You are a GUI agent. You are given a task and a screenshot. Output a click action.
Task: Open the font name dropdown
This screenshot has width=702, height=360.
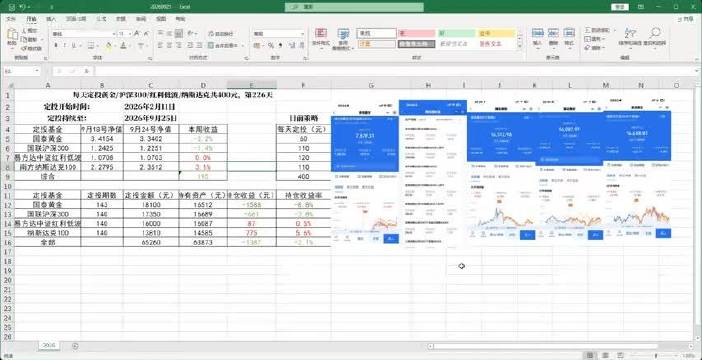pos(114,34)
